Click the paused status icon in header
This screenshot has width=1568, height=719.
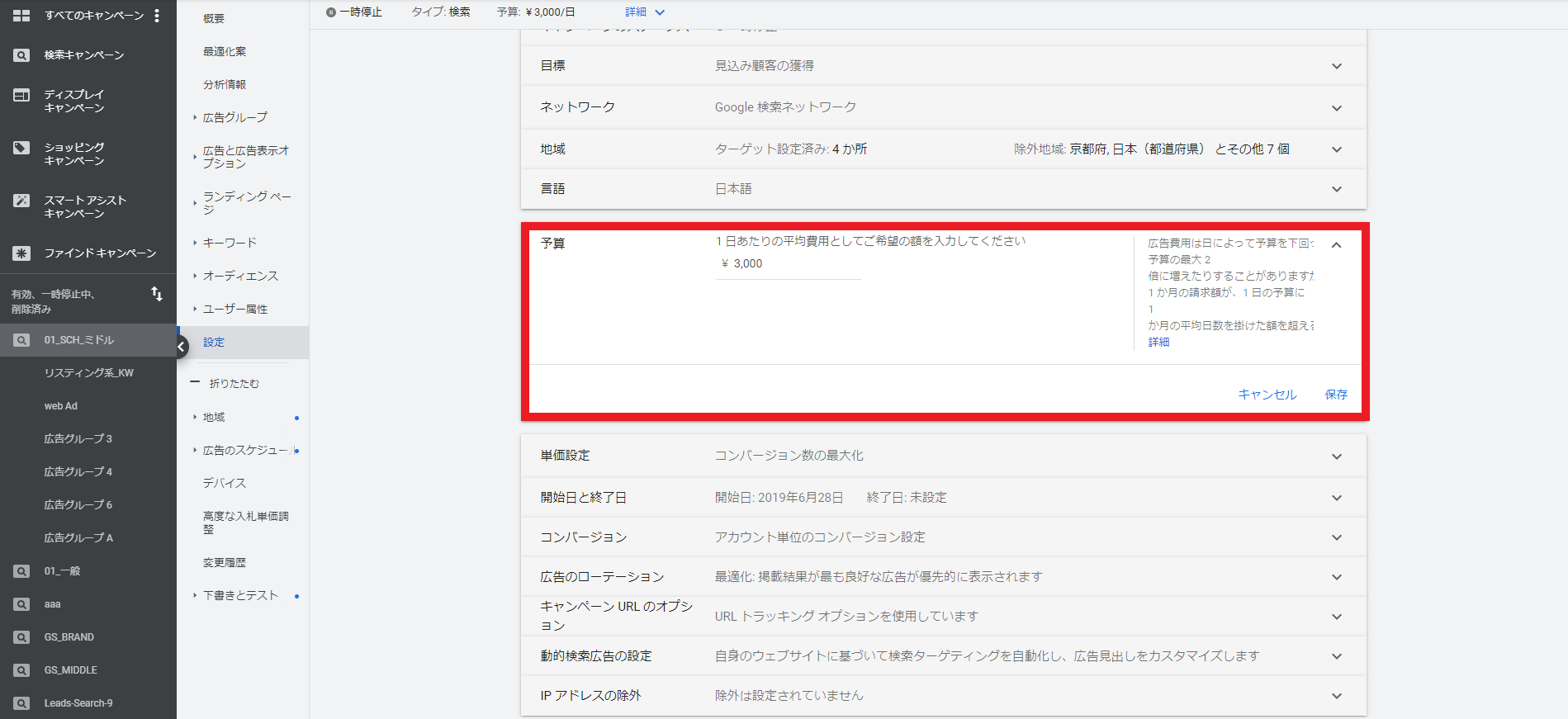(x=331, y=12)
